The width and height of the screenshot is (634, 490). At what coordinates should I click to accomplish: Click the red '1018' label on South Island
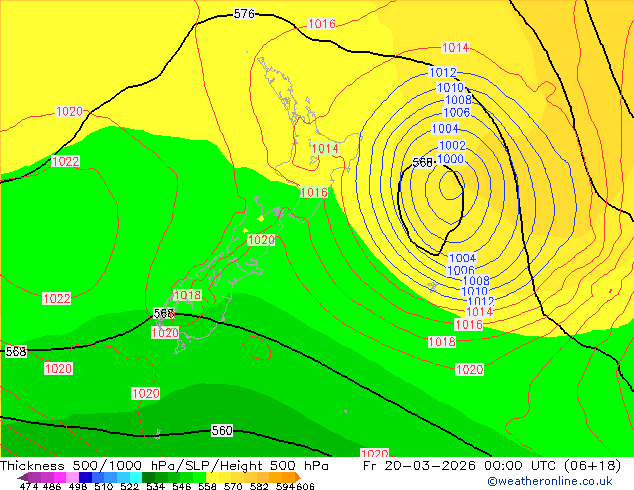point(187,295)
